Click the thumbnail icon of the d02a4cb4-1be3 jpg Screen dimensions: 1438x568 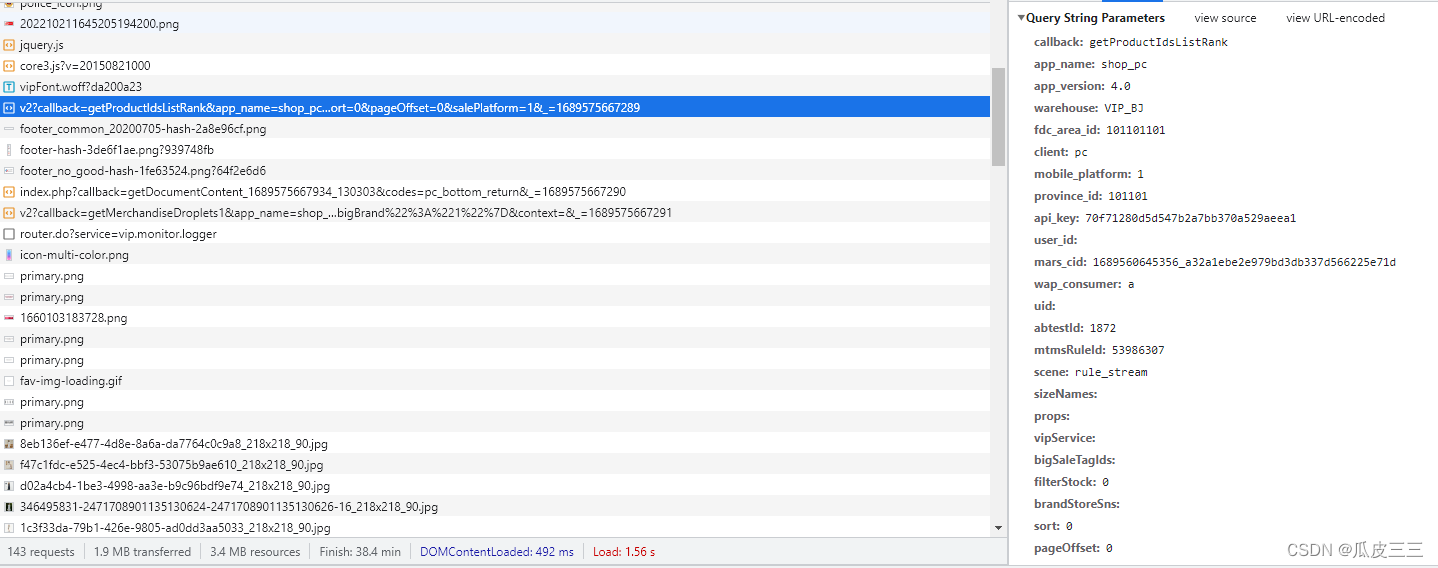point(9,486)
